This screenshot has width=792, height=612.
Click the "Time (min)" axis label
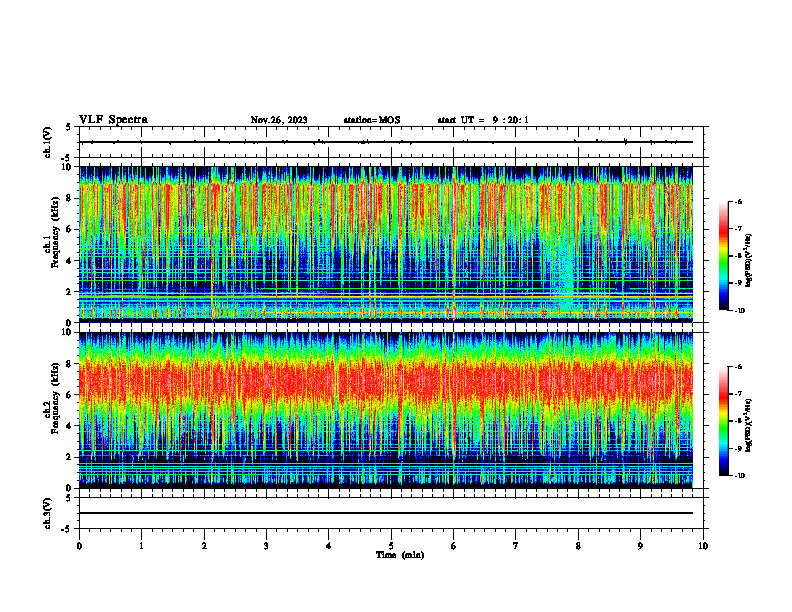tap(400, 555)
